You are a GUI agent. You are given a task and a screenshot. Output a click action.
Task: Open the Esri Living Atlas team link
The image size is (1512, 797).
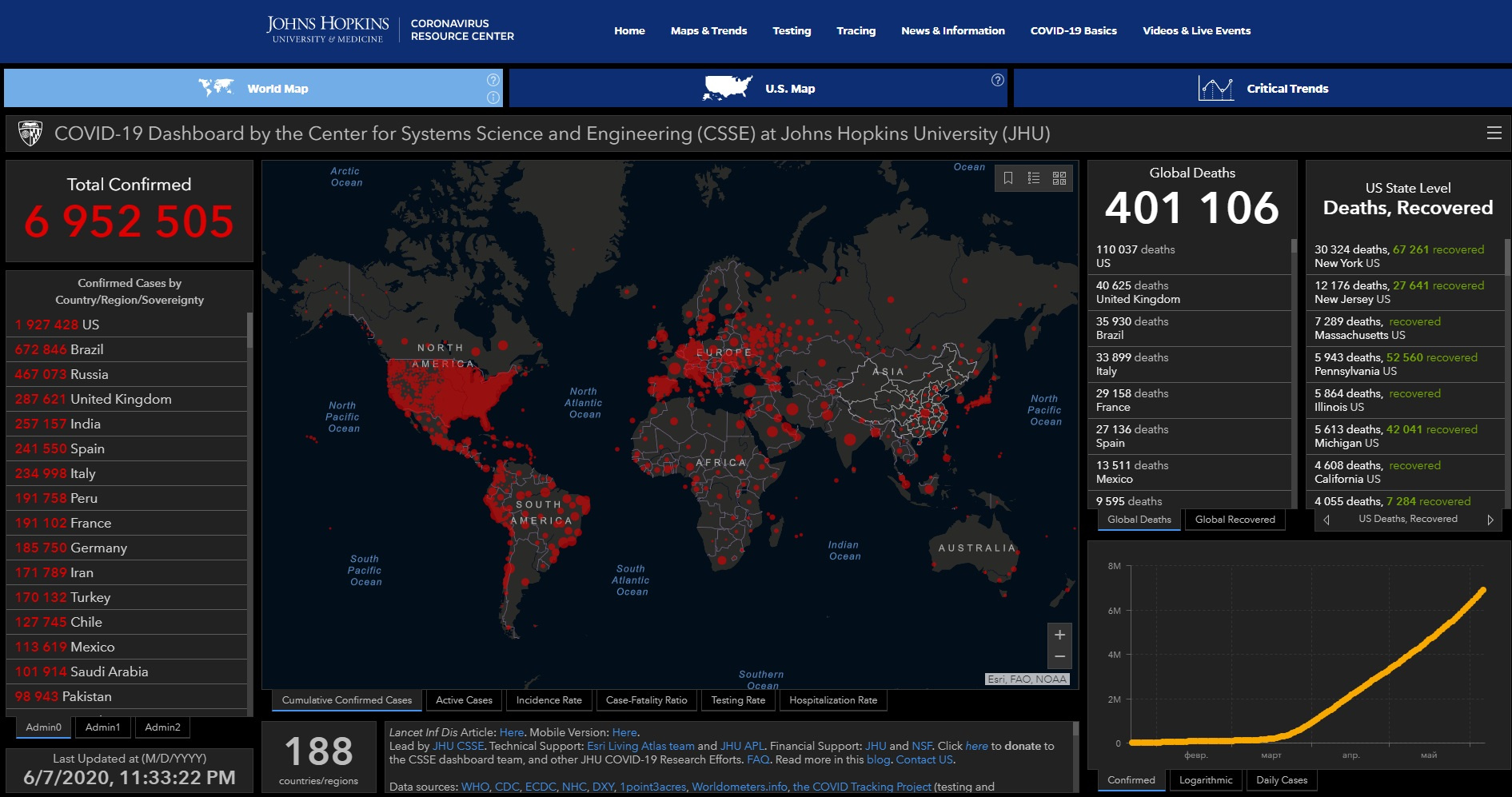click(640, 746)
